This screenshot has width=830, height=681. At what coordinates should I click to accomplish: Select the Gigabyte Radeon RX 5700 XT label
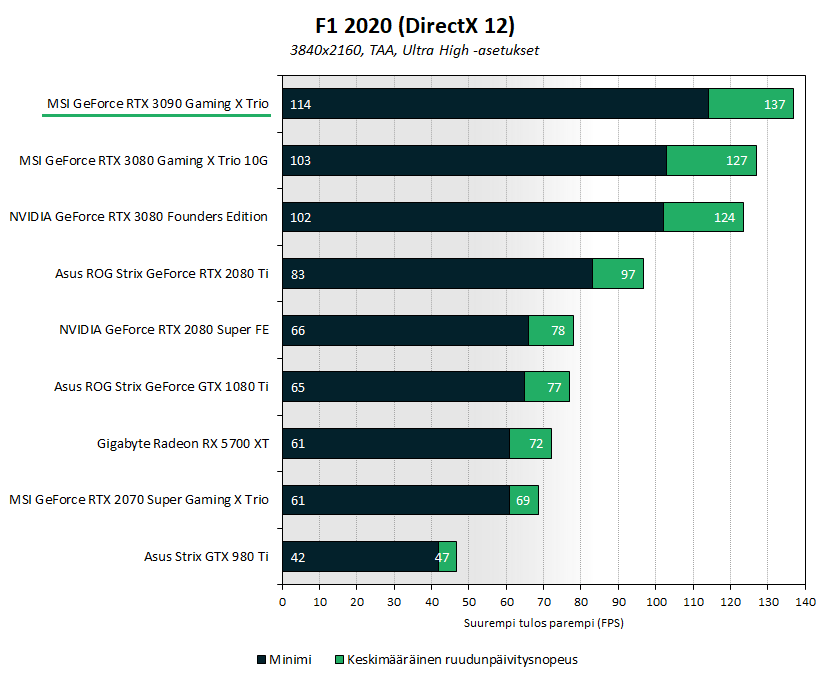(x=183, y=443)
